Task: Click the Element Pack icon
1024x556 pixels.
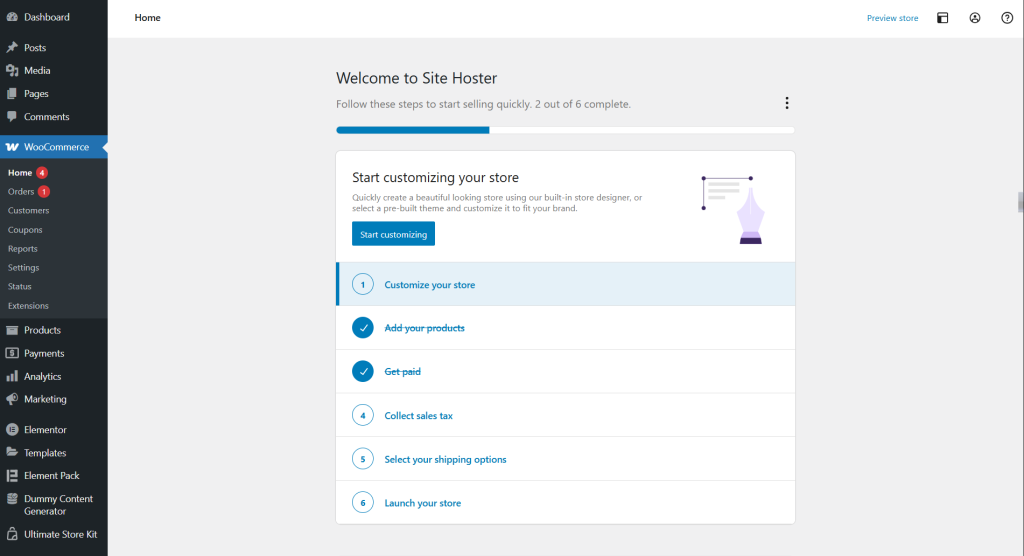Action: [x=12, y=476]
